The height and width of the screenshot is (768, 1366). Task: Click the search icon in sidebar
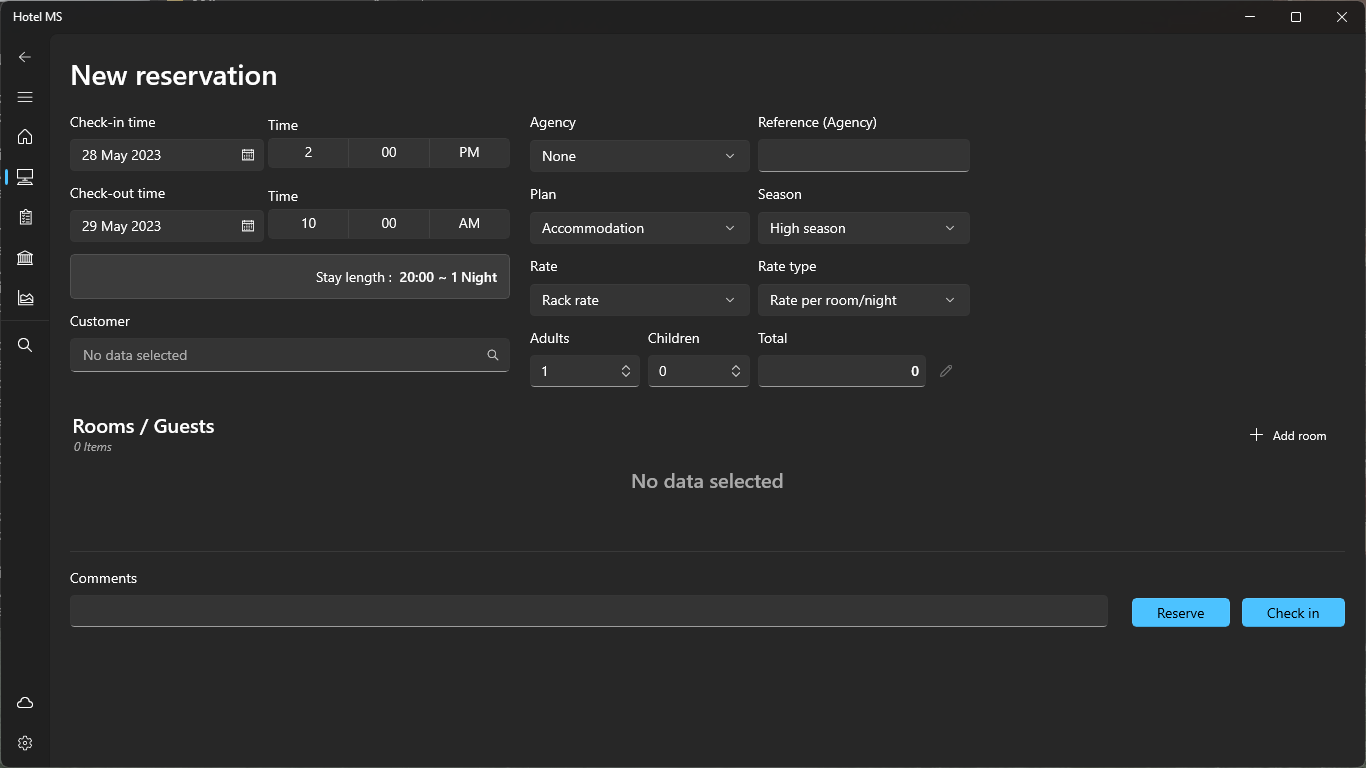[25, 345]
